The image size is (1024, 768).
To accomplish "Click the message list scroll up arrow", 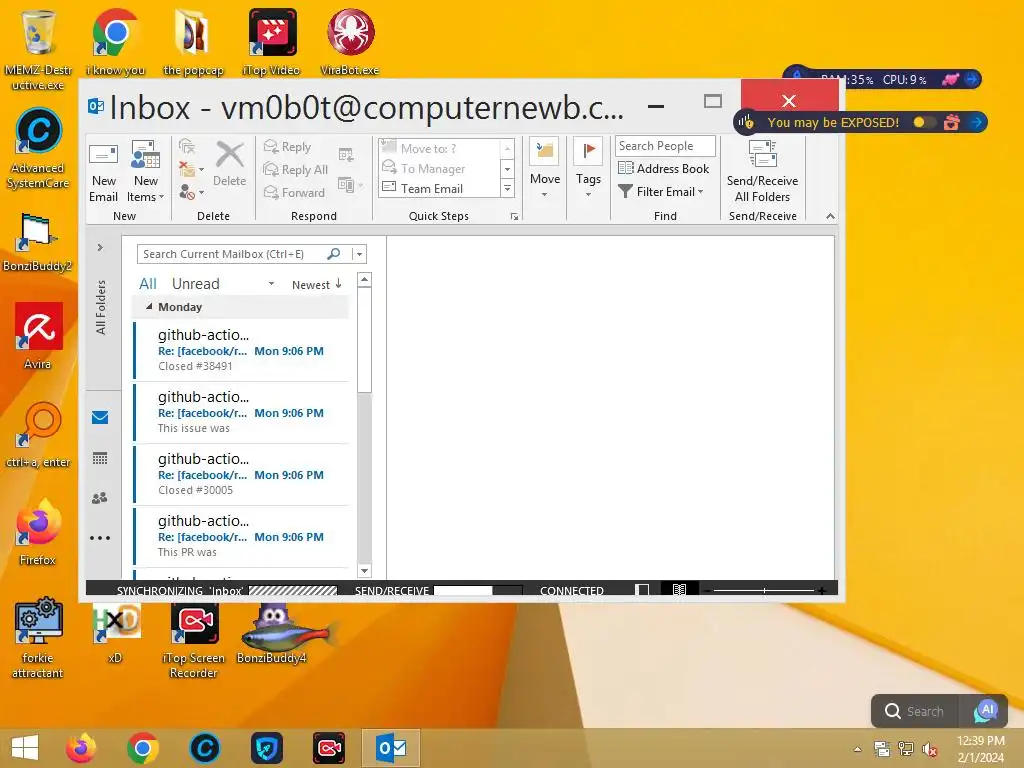I will (364, 280).
